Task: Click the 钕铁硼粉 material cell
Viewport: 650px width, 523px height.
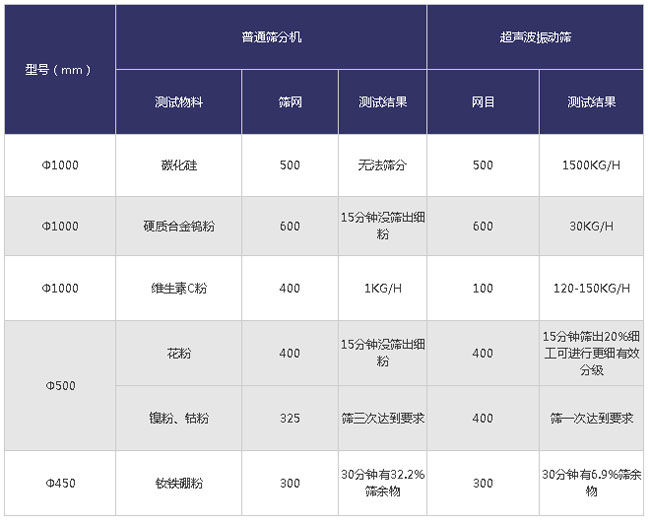Action: coord(178,483)
